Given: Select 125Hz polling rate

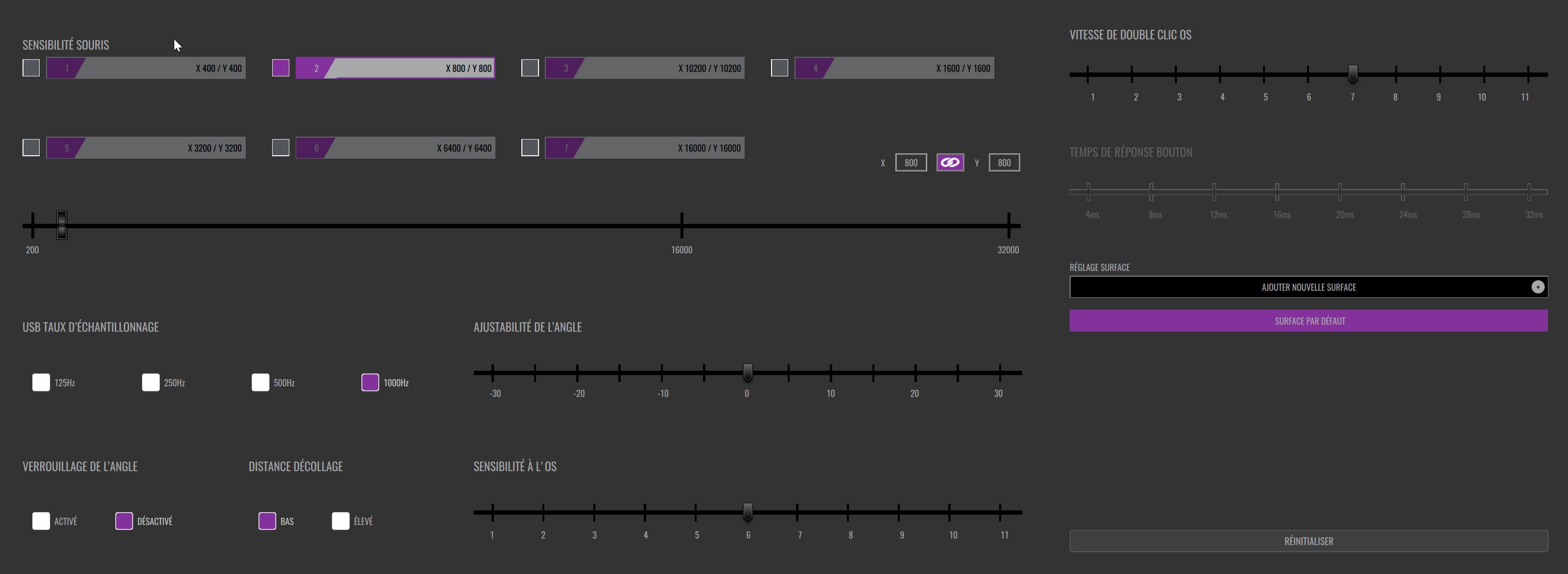Looking at the screenshot, I should [41, 383].
